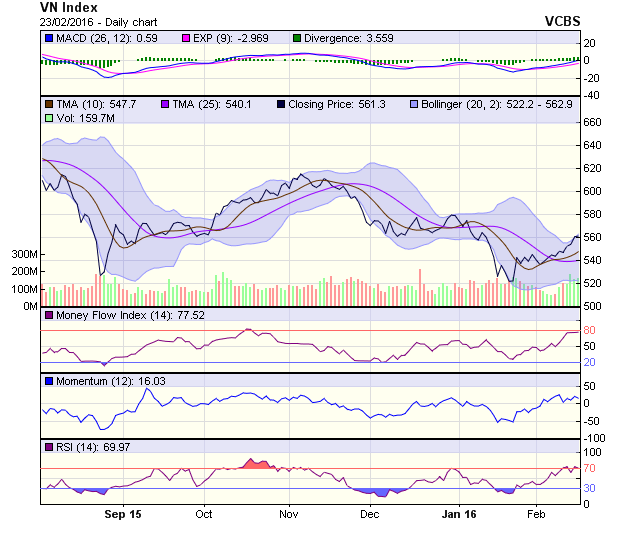620x535 pixels.
Task: Click the Money Flow Index legend square
Action: pyautogui.click(x=48, y=316)
